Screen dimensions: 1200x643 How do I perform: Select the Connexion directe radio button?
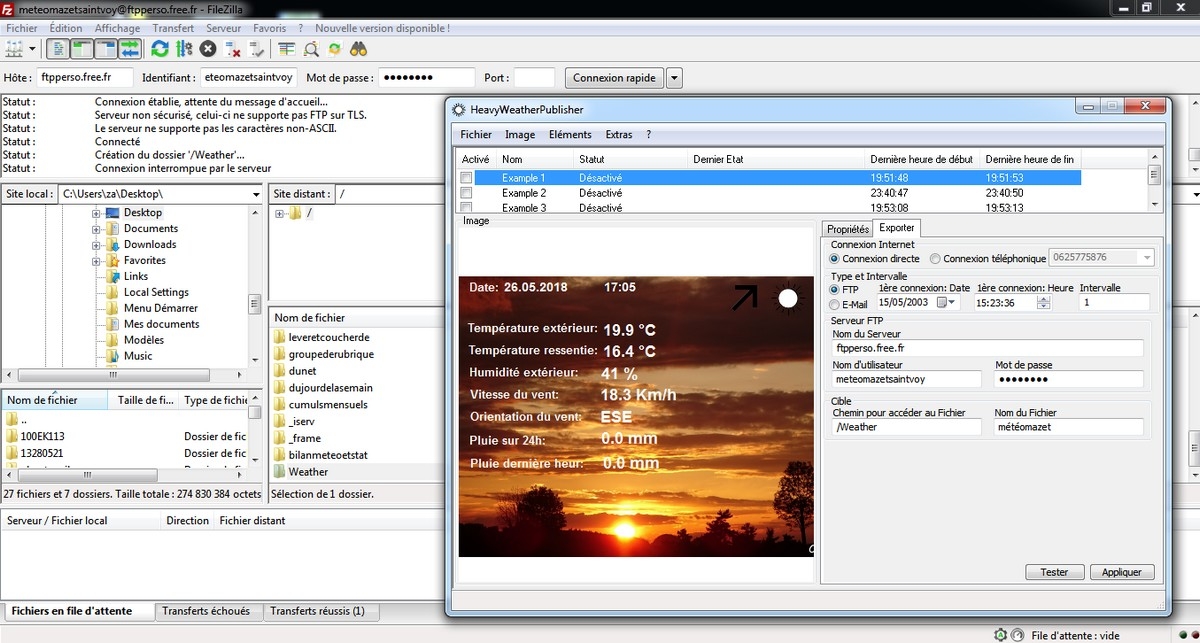835,259
